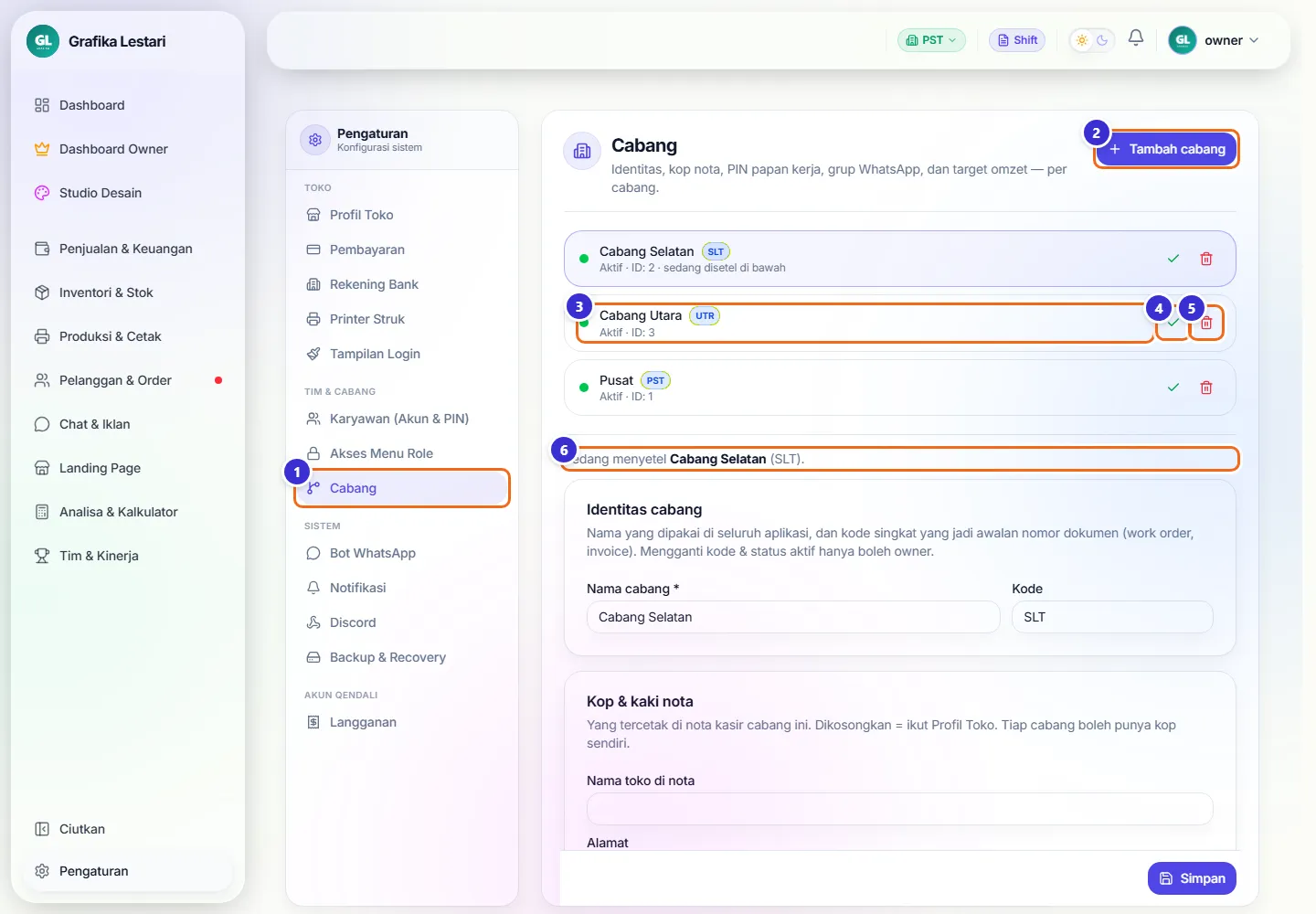This screenshot has height=914, width=1316.
Task: Open the notifications bell in top bar
Action: (1136, 38)
